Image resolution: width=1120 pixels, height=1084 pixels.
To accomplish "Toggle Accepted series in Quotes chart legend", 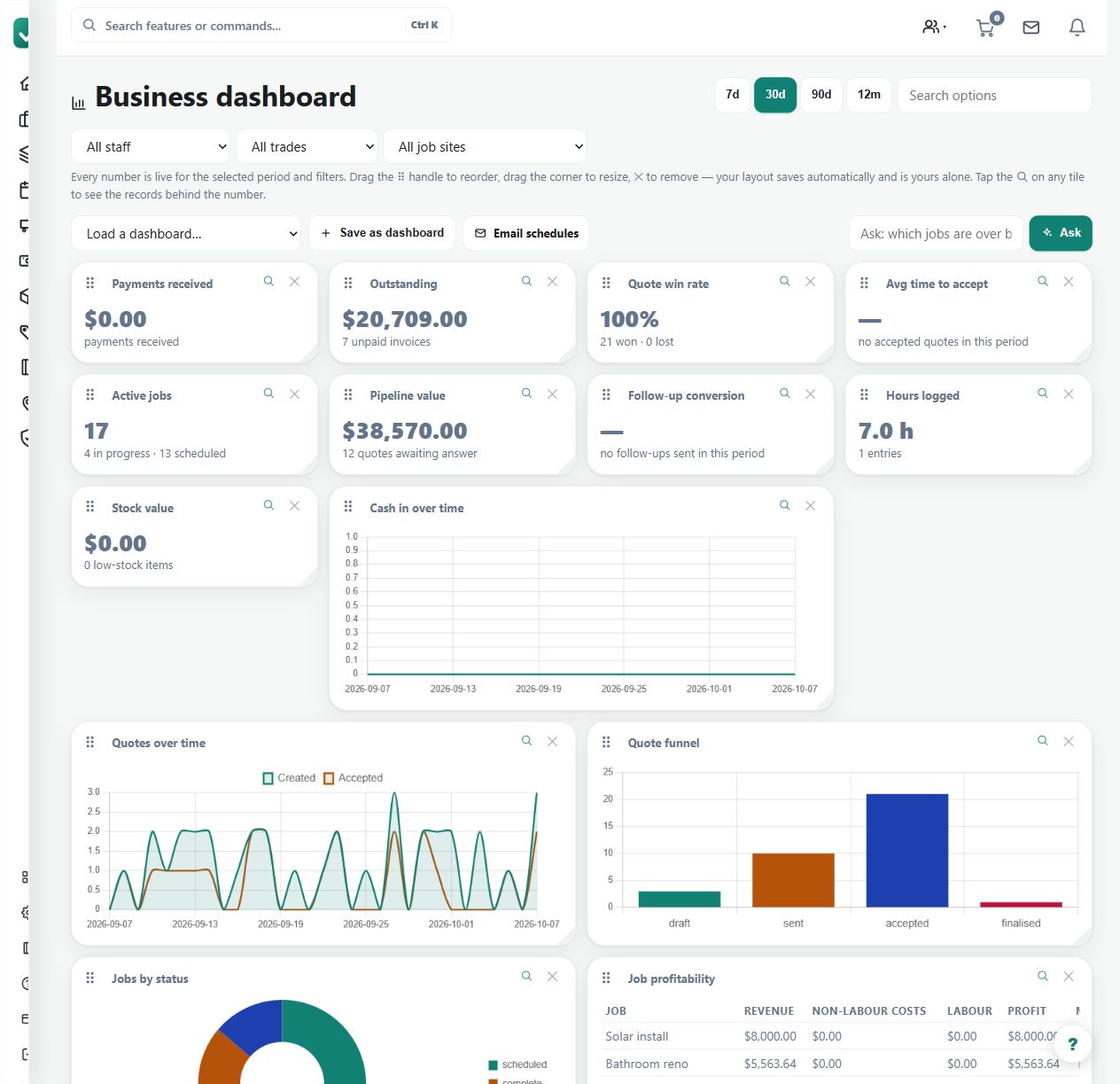I will tap(354, 778).
